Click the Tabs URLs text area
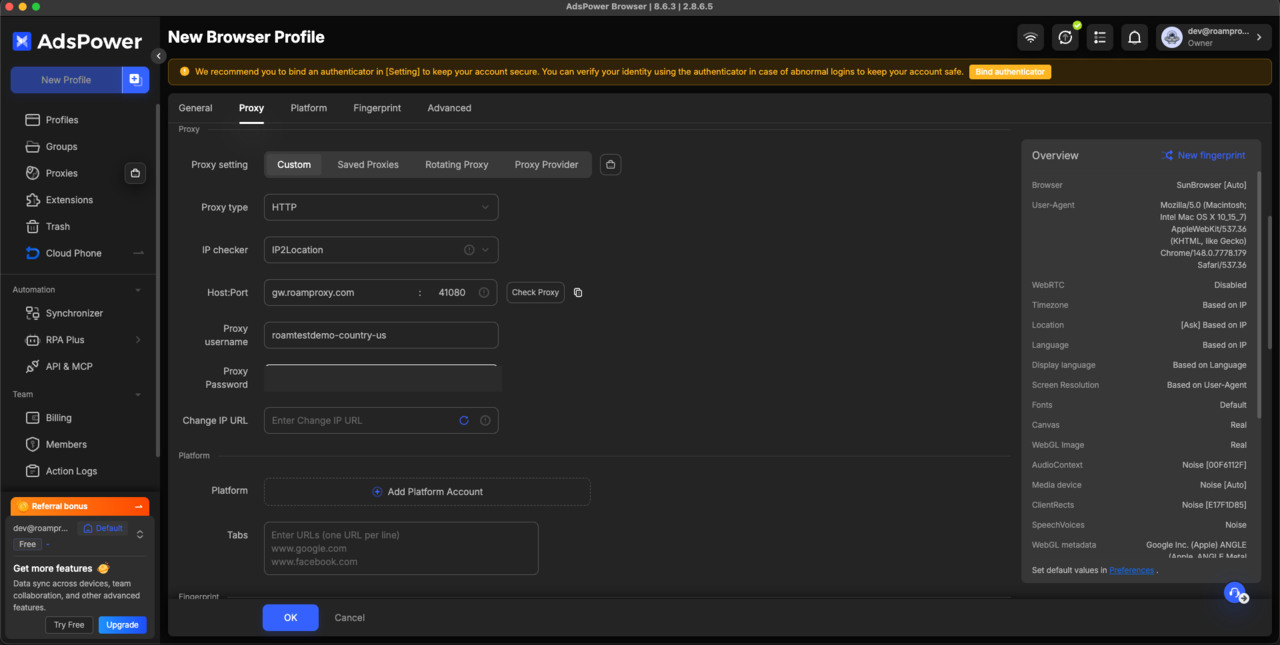Screen dimensions: 1280x645 click(x=401, y=548)
